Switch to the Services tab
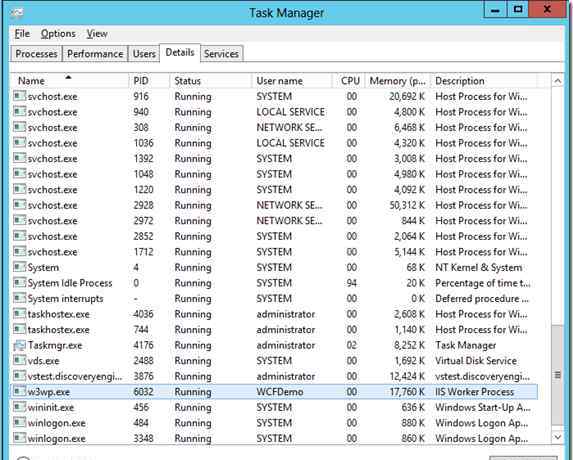Screen dimensions: 573x460 221,54
